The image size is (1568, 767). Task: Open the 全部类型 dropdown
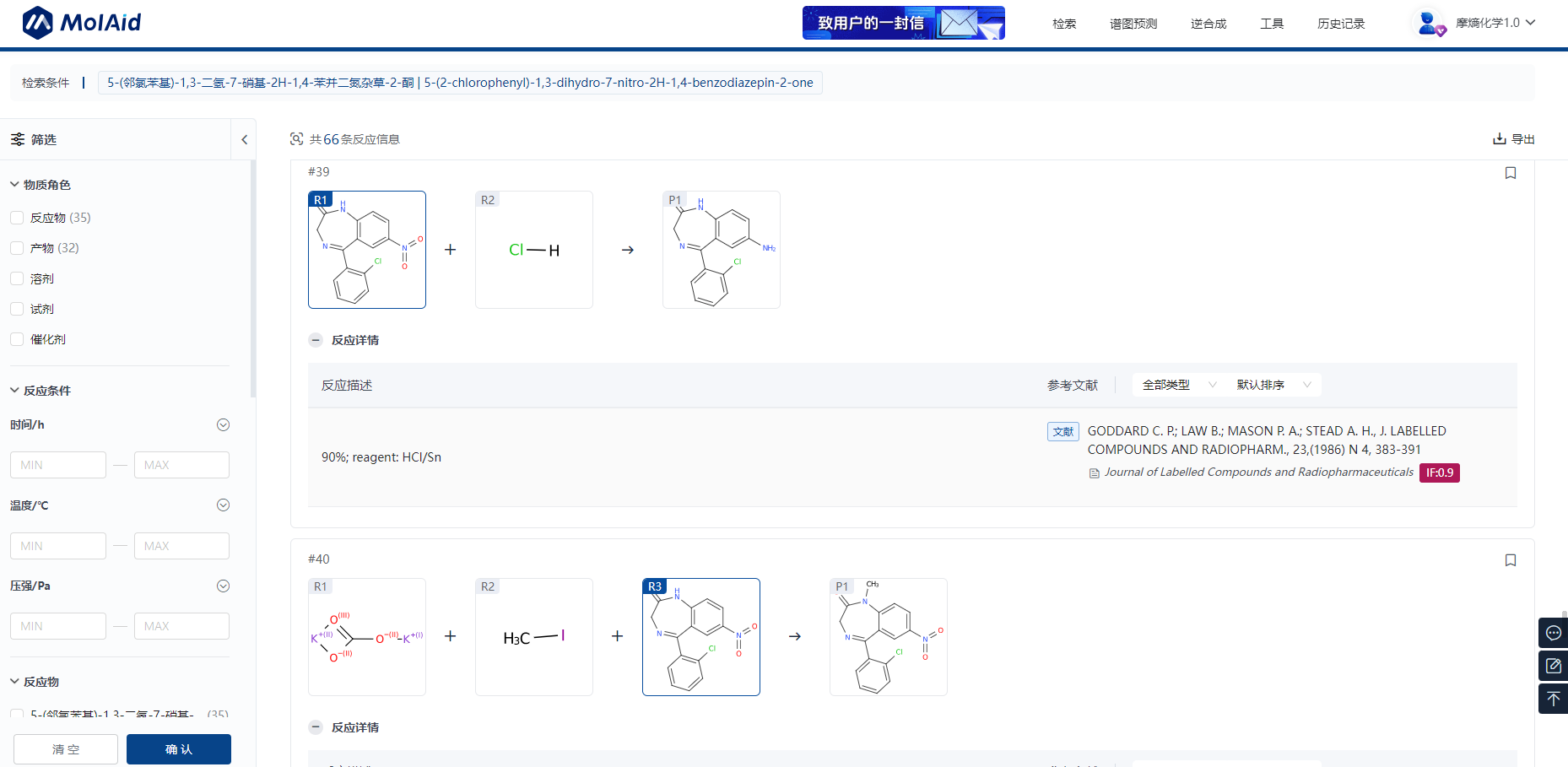click(1178, 385)
